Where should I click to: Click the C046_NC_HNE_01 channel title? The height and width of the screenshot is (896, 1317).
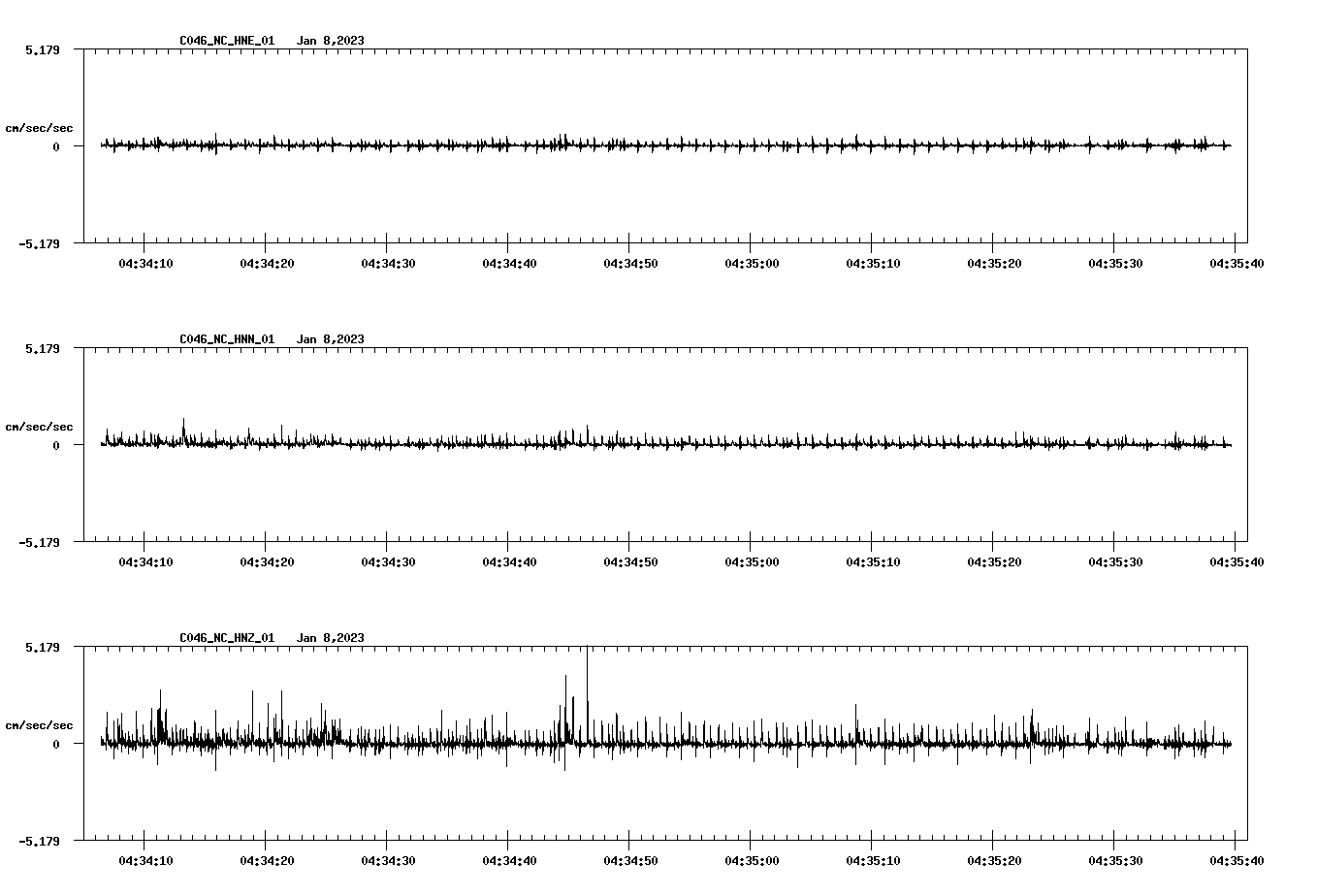pos(226,41)
